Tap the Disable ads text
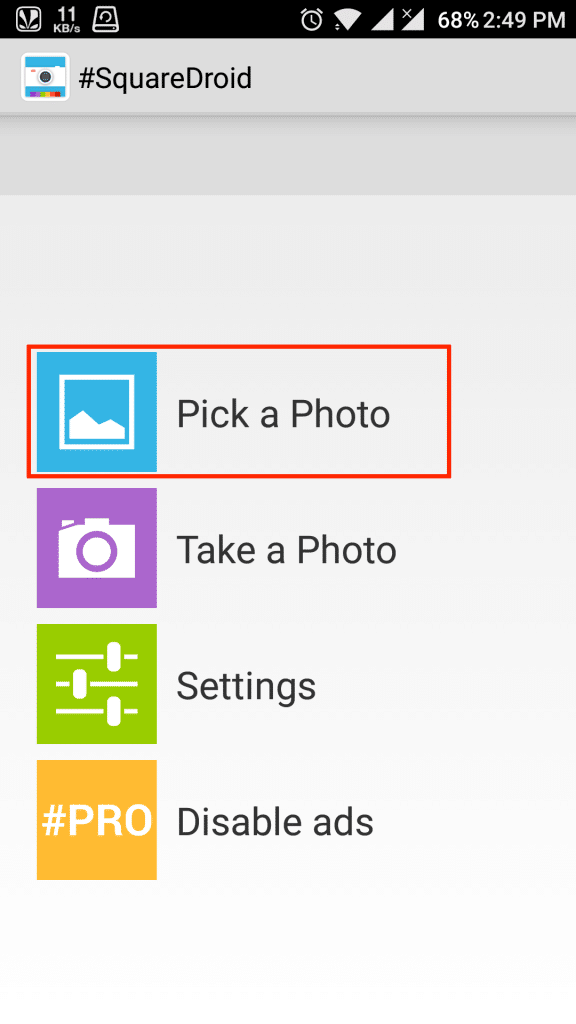 [275, 822]
